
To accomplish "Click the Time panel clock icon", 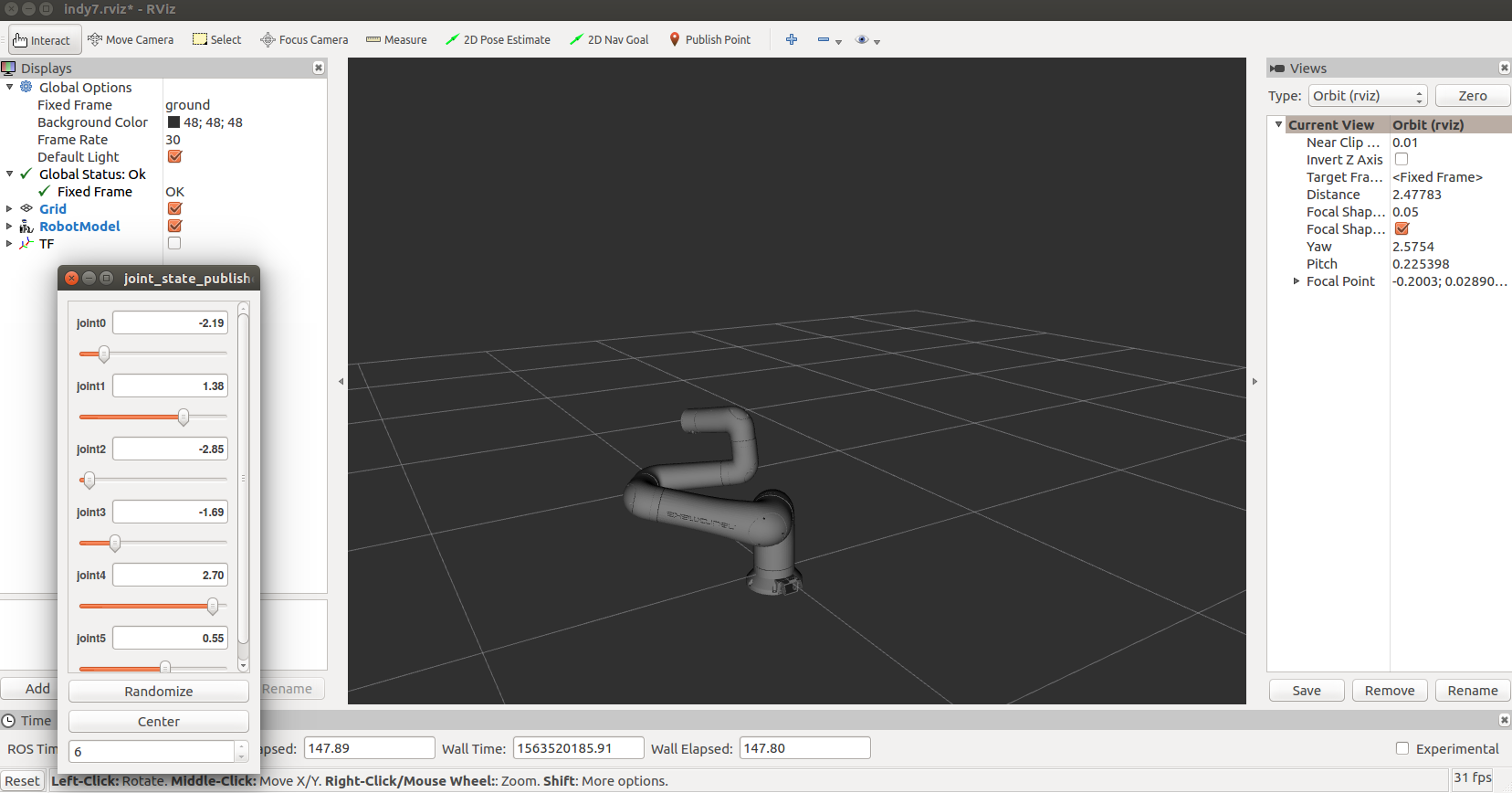I will [x=9, y=721].
